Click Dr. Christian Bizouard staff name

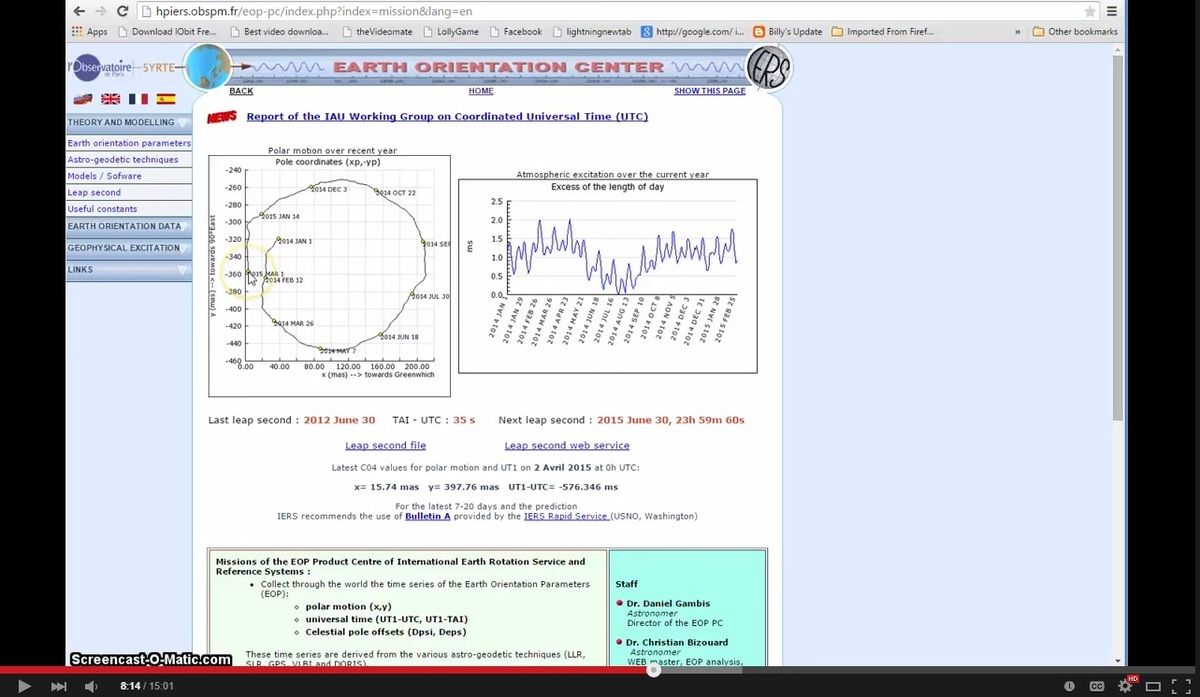677,643
